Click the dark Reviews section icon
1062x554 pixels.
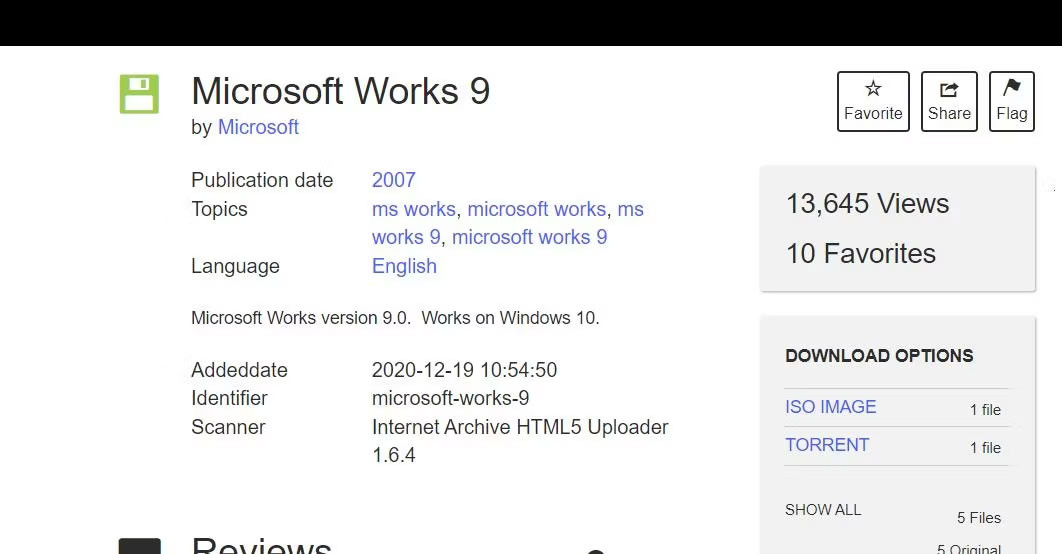click(x=139, y=546)
